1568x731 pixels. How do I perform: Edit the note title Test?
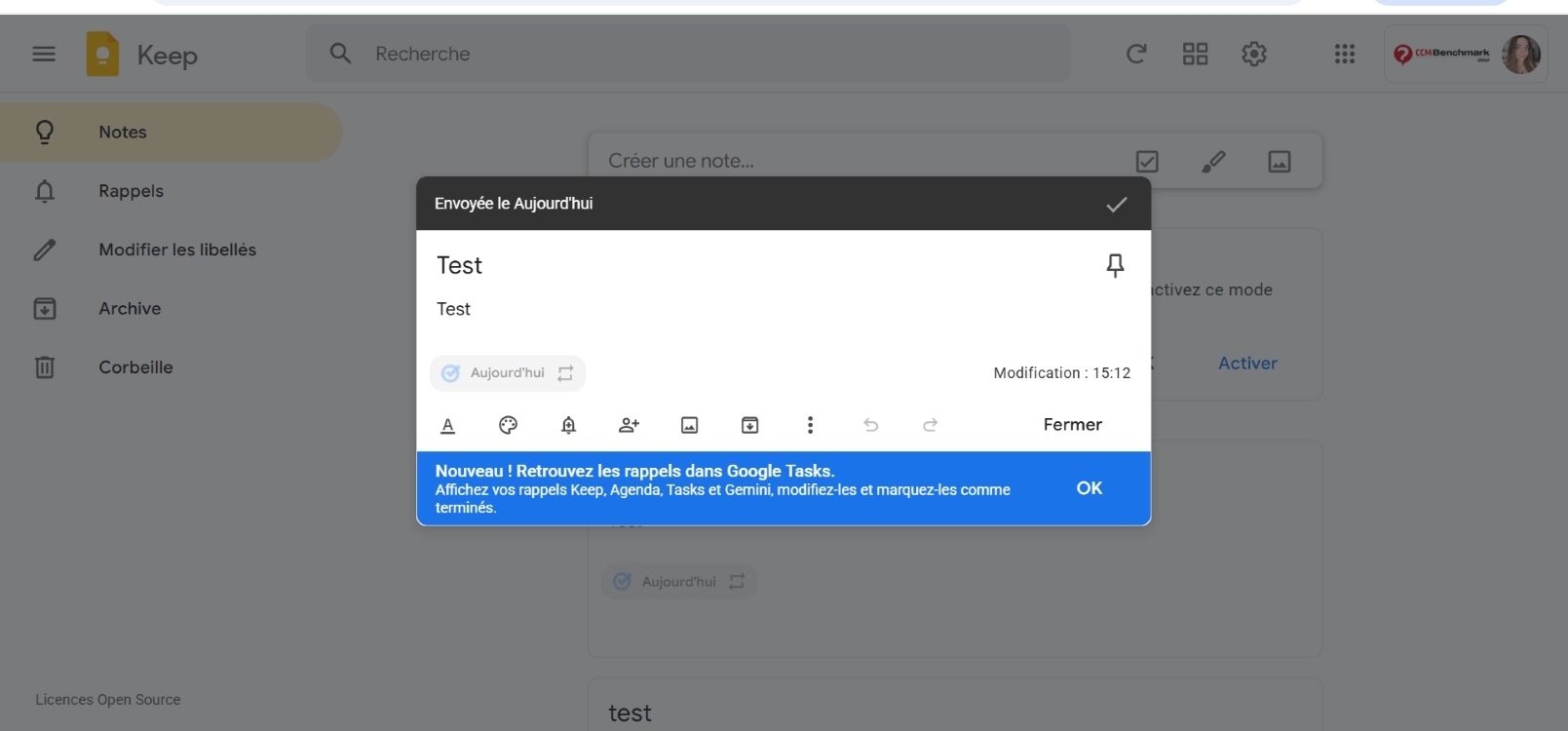pos(460,265)
